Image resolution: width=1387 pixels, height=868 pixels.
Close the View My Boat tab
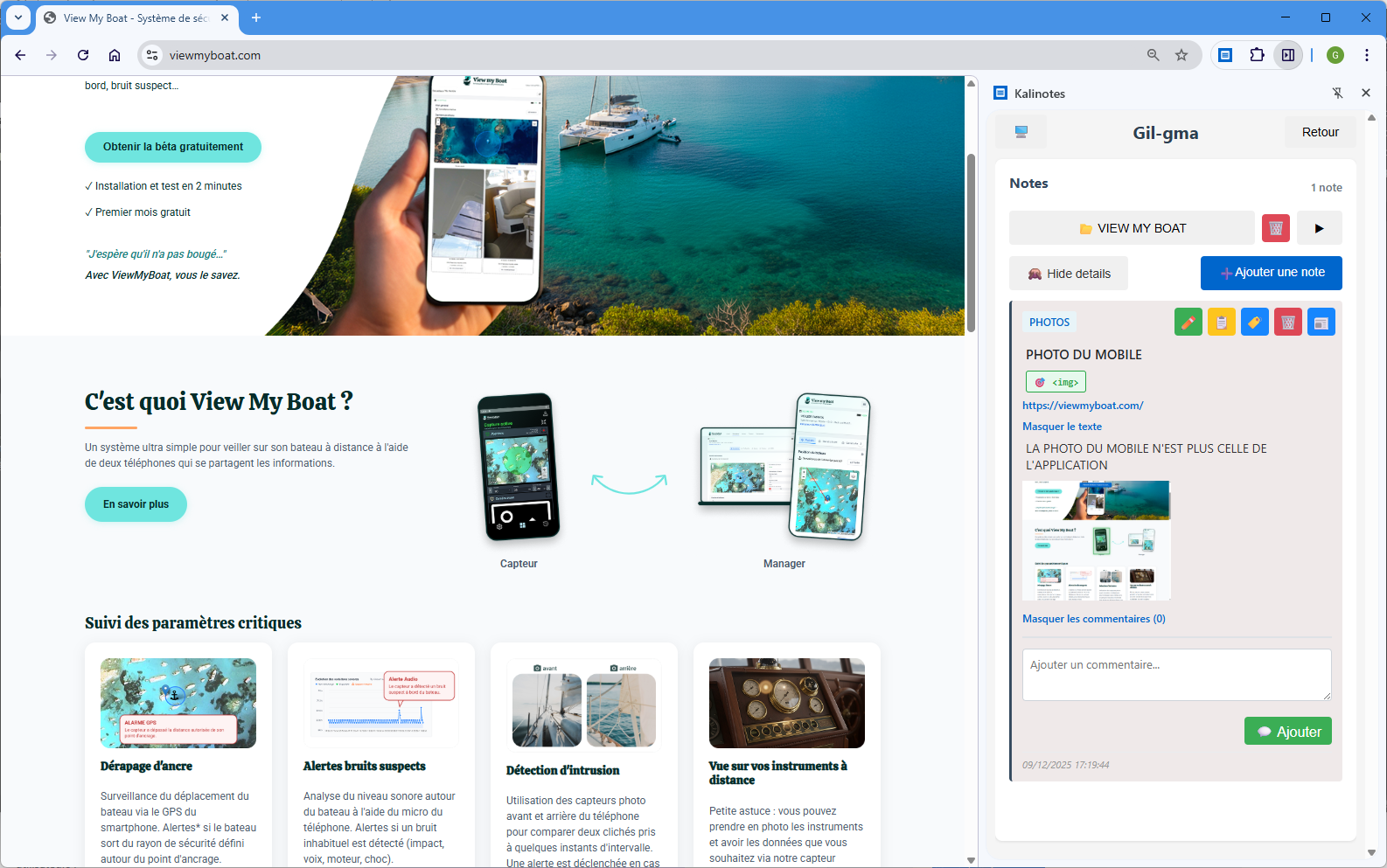point(225,17)
